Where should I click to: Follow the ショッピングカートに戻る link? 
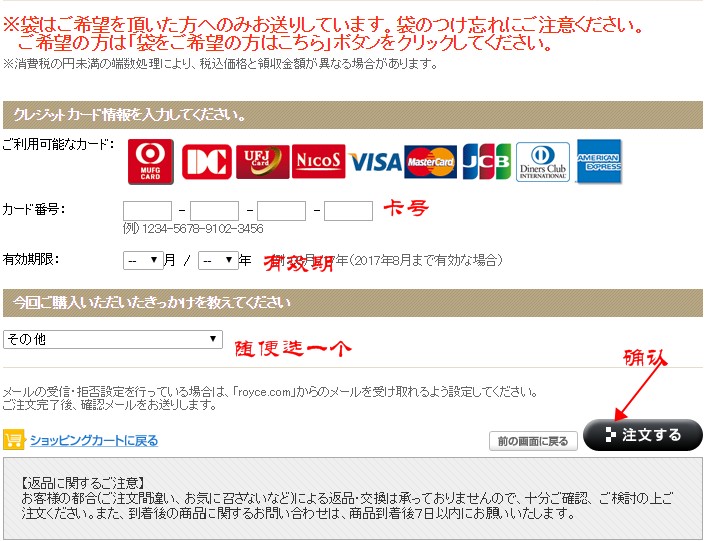pyautogui.click(x=93, y=440)
